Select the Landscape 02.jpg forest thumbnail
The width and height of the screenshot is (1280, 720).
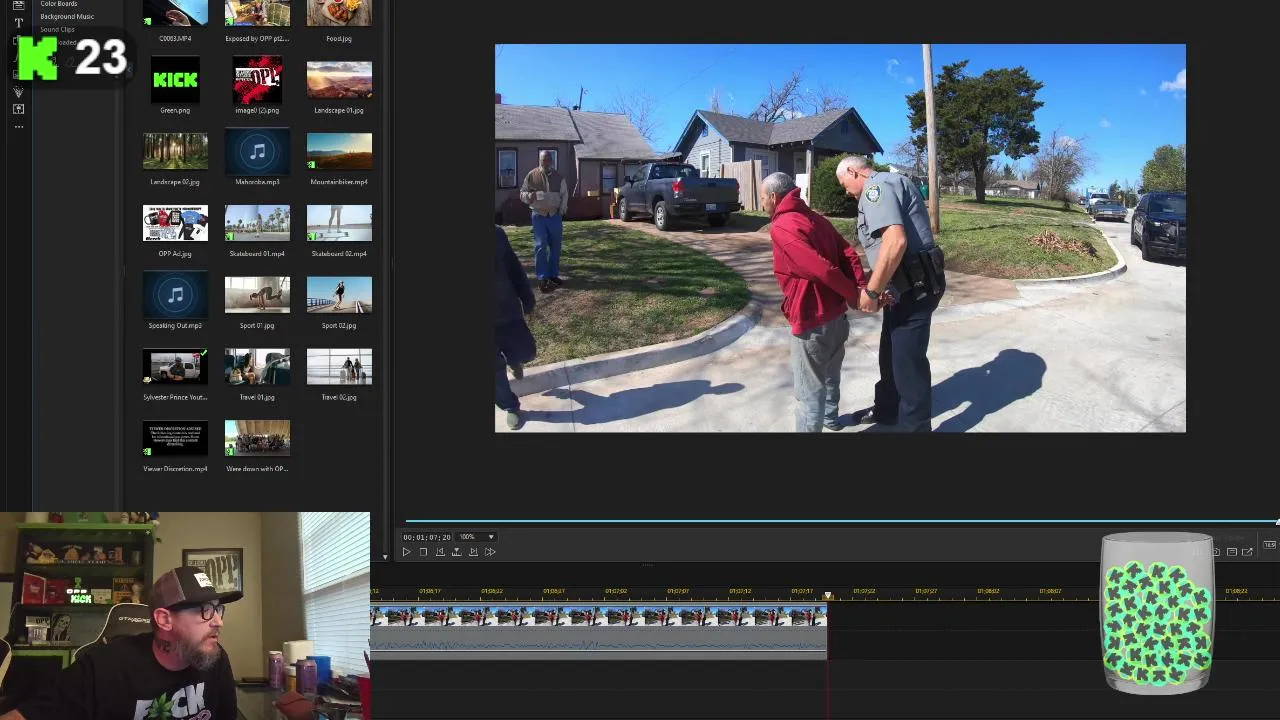(x=175, y=152)
